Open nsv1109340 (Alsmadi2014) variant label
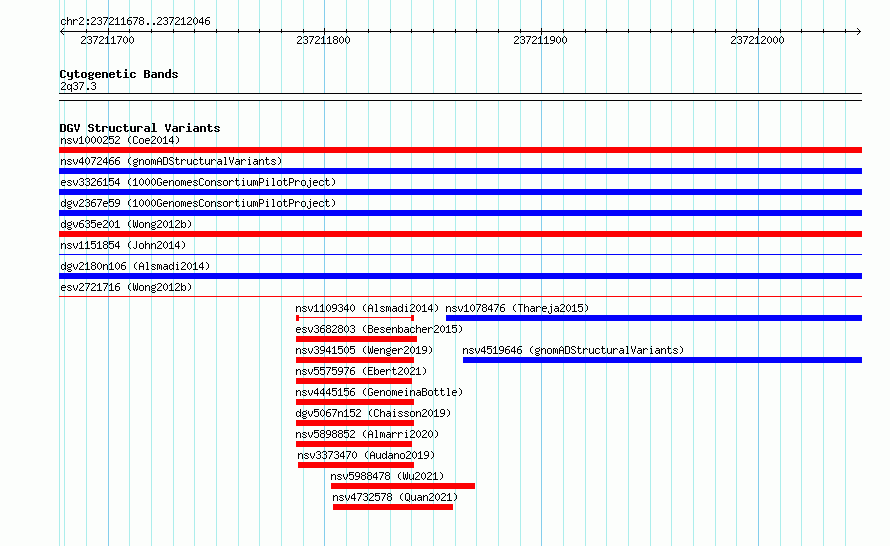 pos(367,308)
